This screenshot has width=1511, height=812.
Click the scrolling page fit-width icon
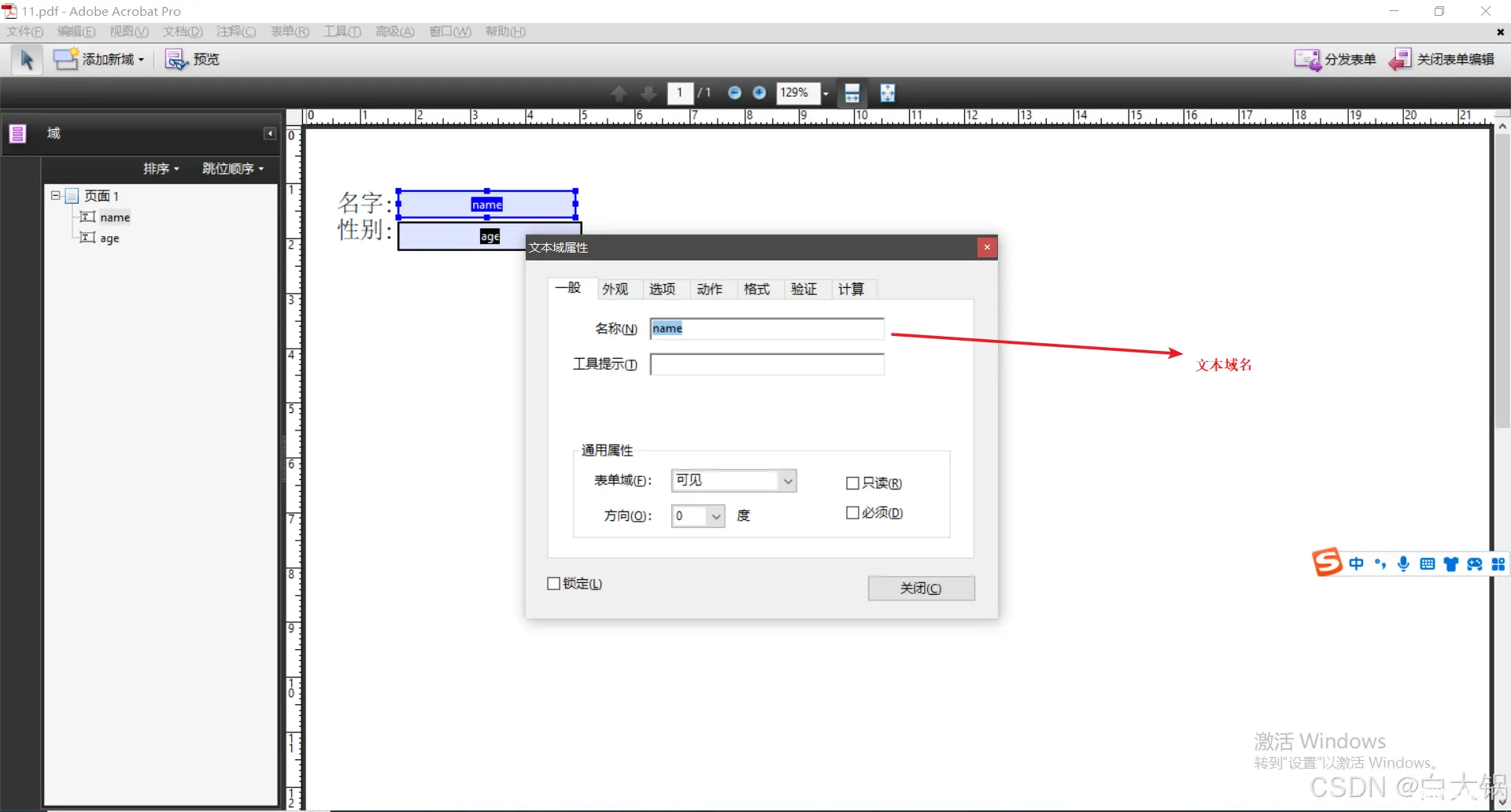(852, 93)
